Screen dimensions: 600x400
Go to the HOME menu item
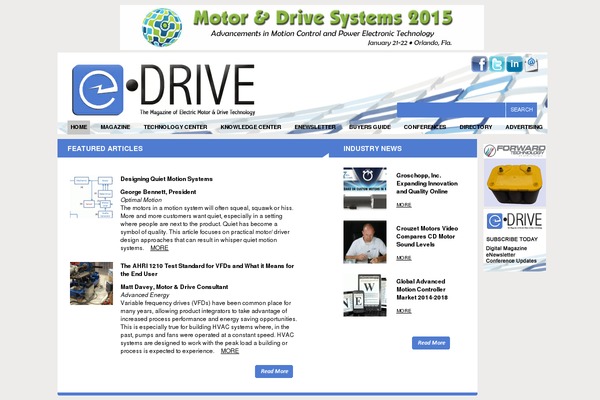pyautogui.click(x=78, y=127)
